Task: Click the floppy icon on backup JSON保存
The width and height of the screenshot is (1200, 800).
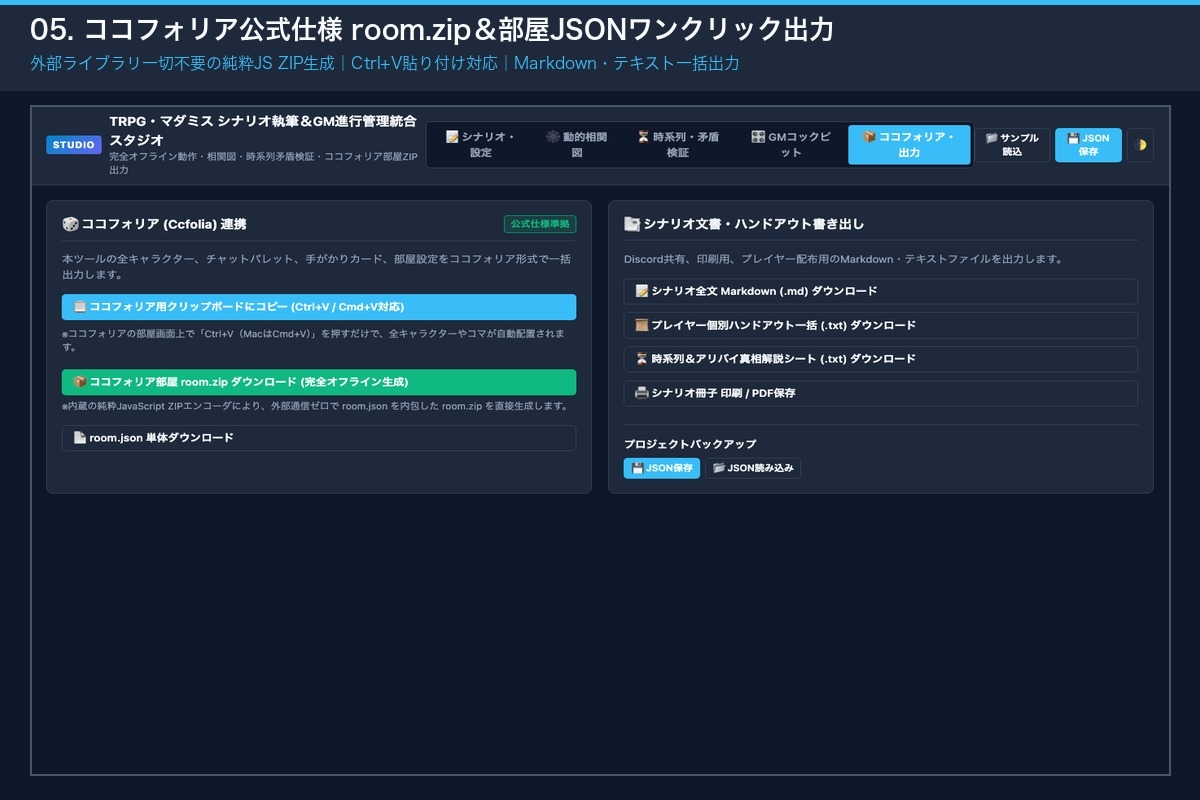Action: click(x=637, y=468)
